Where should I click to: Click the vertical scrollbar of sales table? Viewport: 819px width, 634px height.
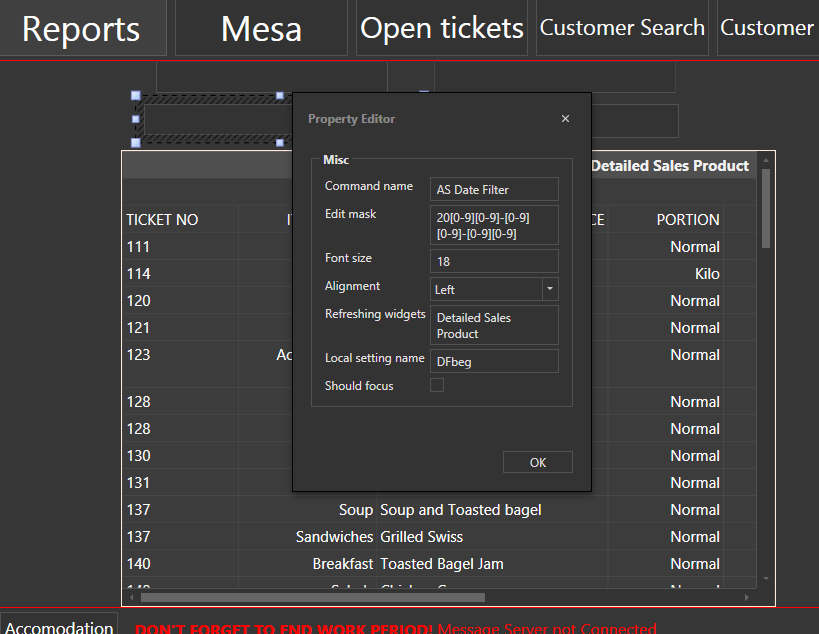pos(766,210)
